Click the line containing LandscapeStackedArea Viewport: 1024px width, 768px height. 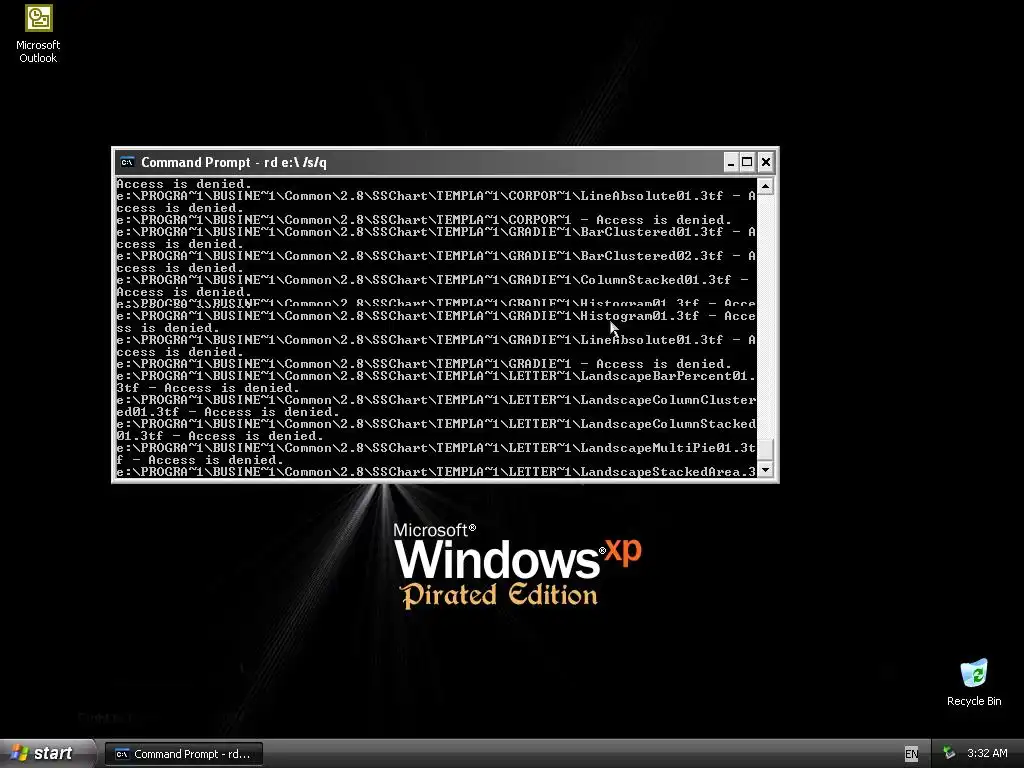click(x=436, y=472)
